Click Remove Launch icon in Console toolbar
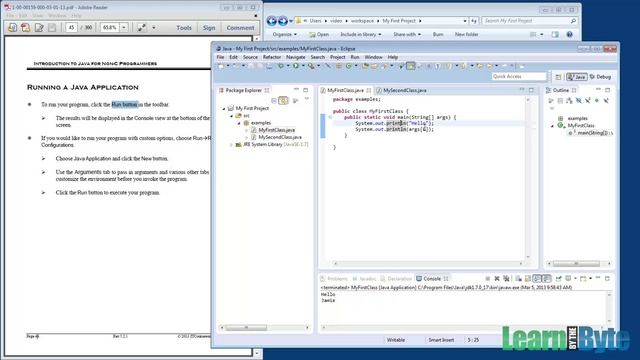 [497, 279]
